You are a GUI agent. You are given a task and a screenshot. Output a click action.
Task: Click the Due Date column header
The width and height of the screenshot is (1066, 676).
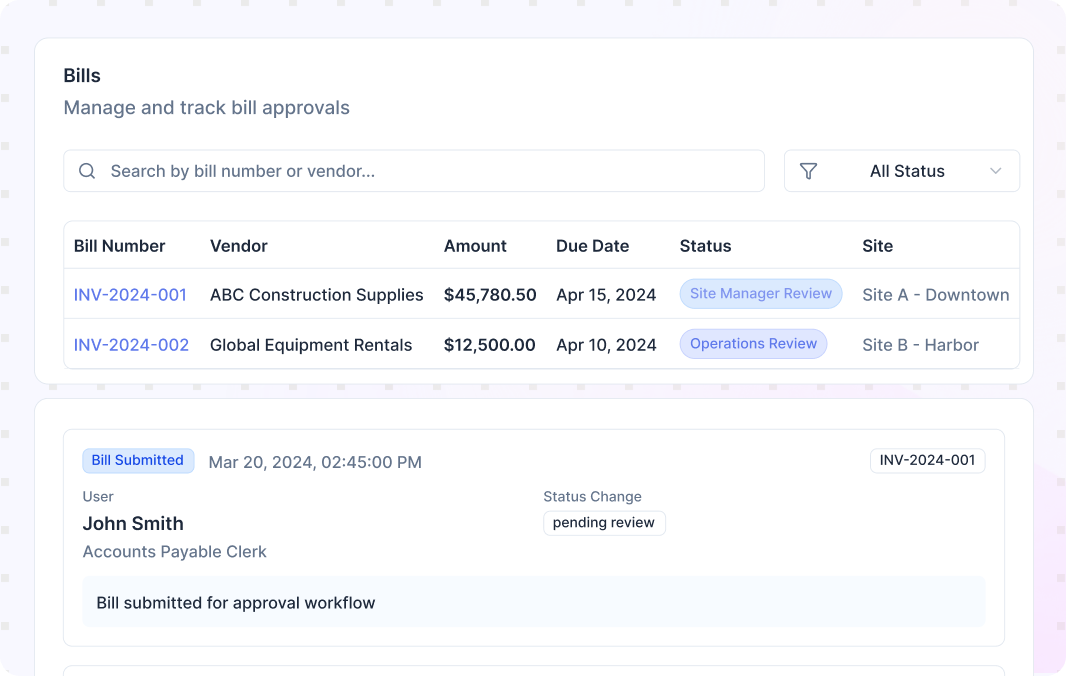(x=592, y=246)
